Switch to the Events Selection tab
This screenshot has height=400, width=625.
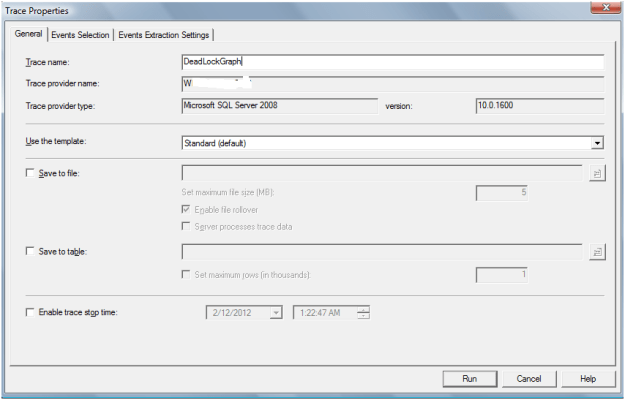pos(81,35)
